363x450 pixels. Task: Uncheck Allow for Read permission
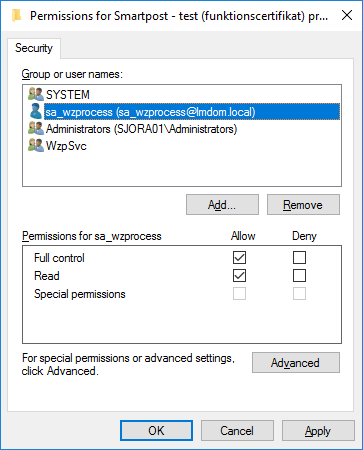[239, 276]
